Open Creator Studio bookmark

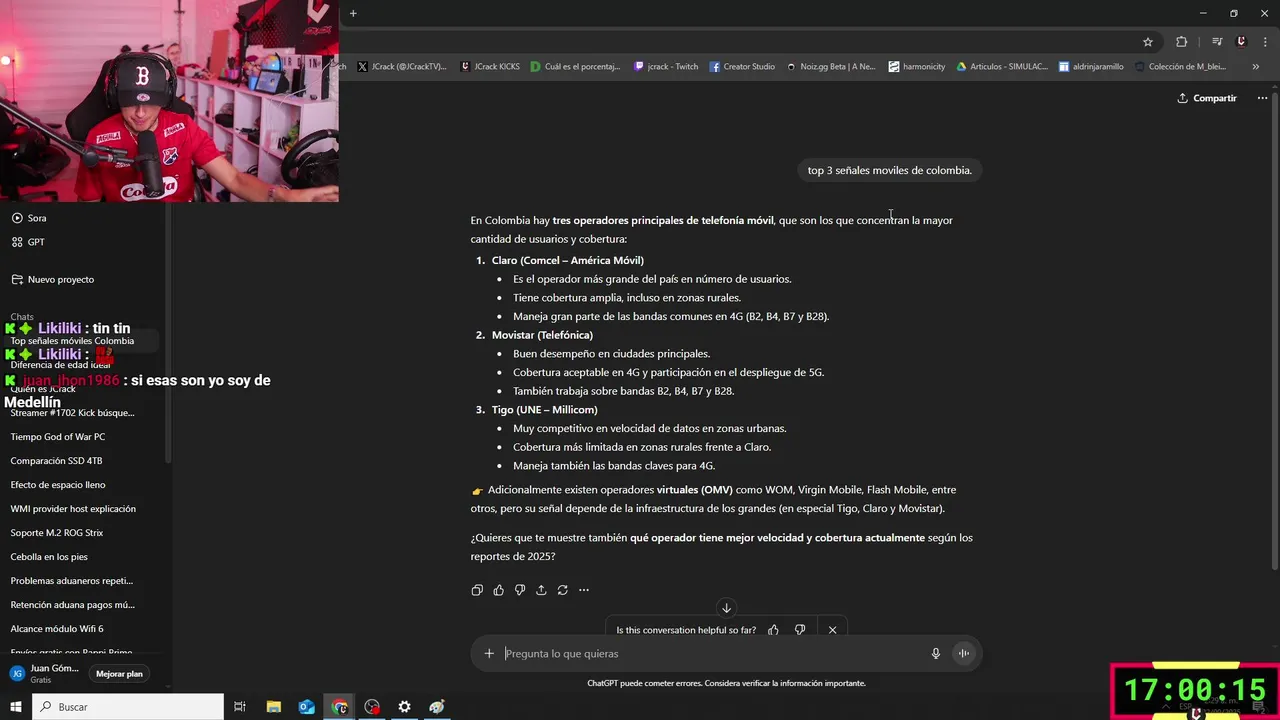[742, 67]
